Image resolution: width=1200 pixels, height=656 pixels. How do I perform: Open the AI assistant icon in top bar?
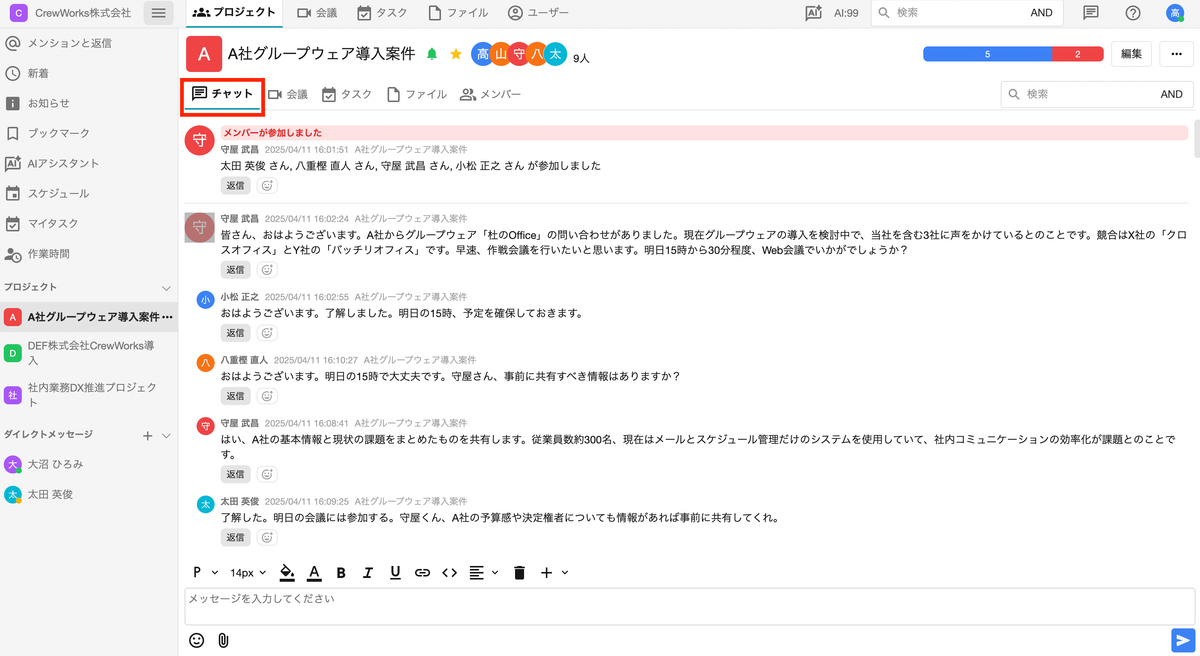[x=814, y=13]
